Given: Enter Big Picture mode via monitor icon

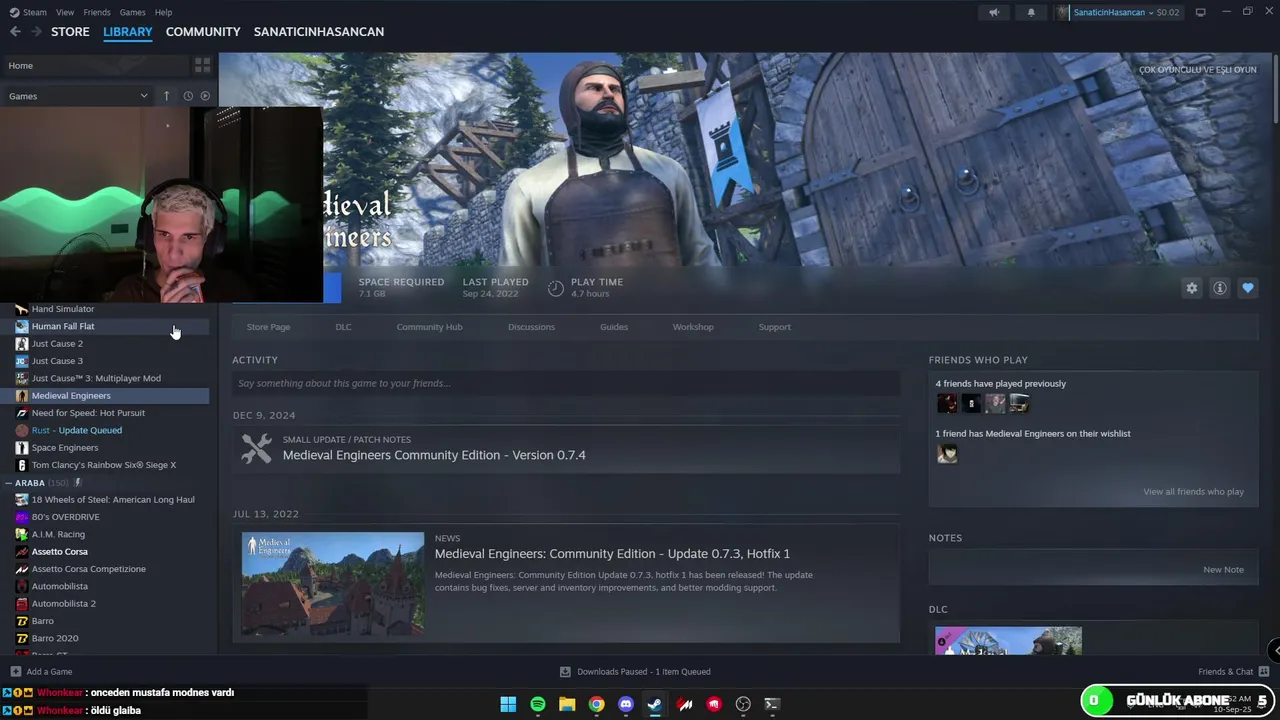Looking at the screenshot, I should tap(1200, 12).
